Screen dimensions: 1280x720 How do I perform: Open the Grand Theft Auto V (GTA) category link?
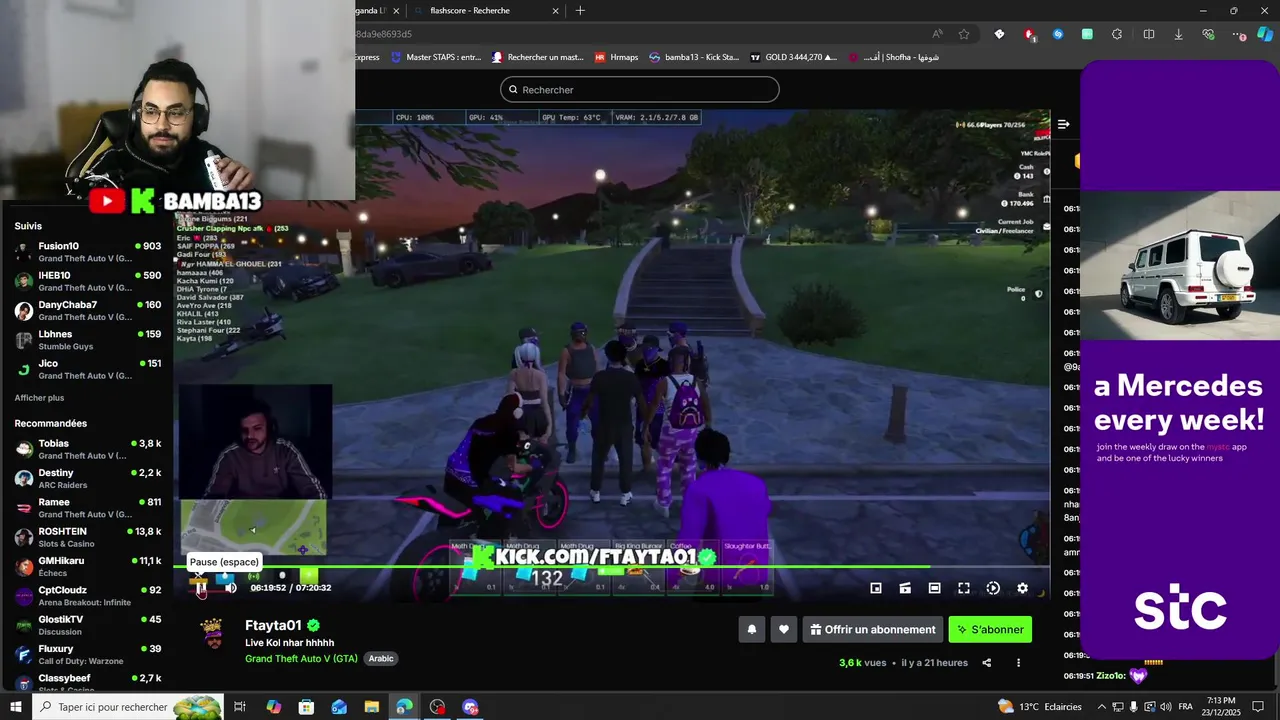301,659
